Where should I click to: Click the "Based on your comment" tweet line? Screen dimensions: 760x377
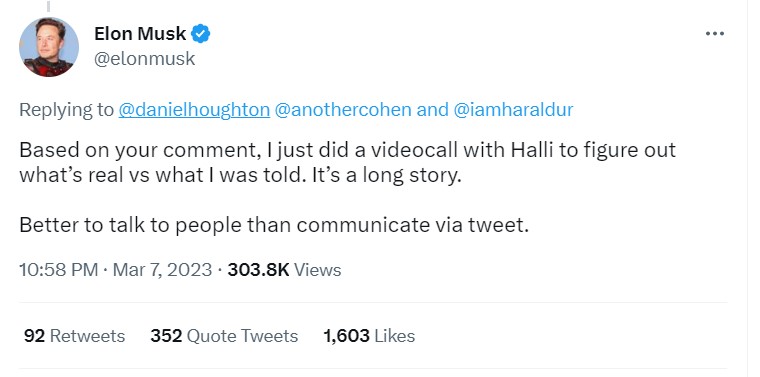pyautogui.click(x=348, y=150)
